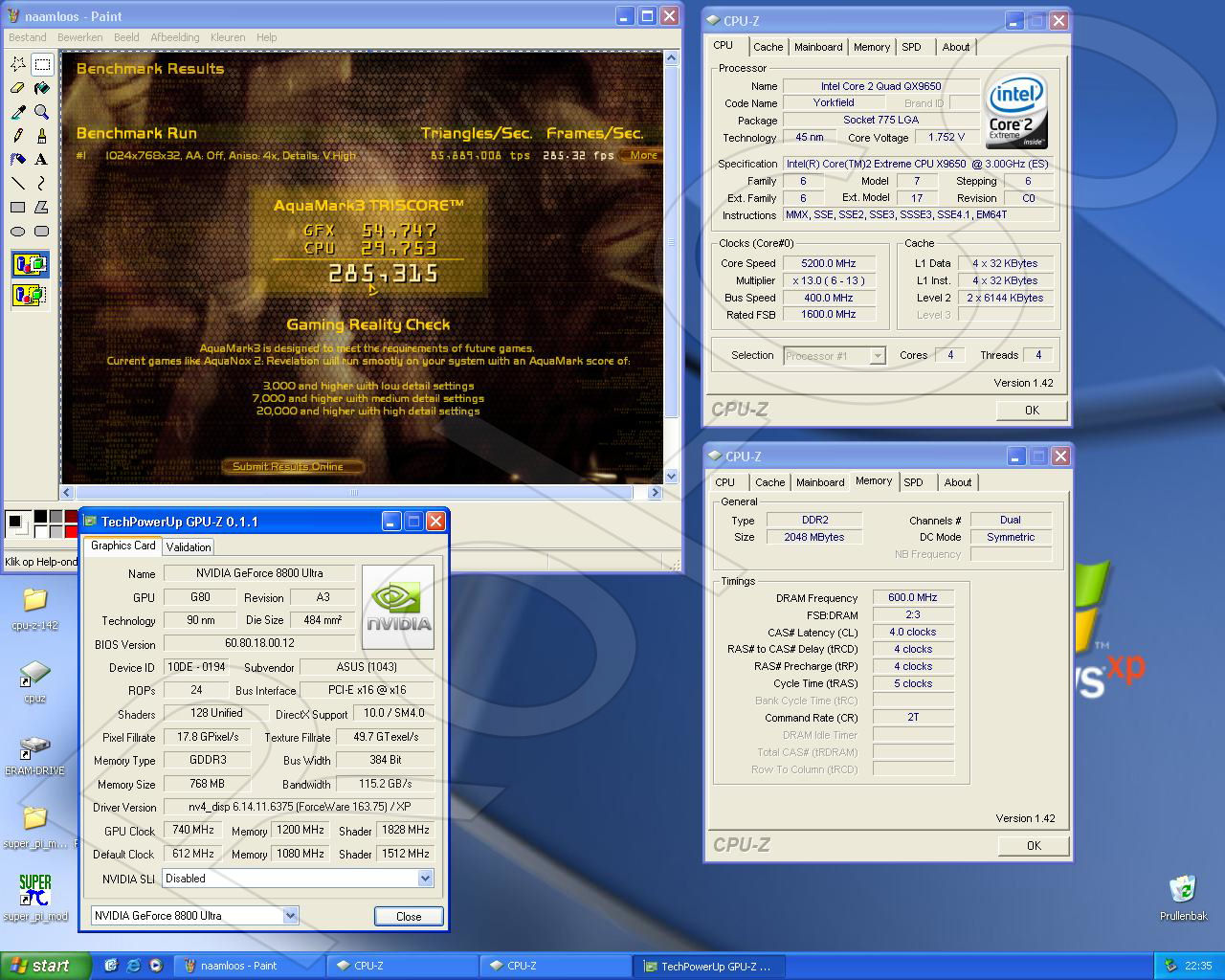Viewport: 1225px width, 980px height.
Task: Click the Paint horizontal scrollbar right arrow
Action: coord(655,493)
